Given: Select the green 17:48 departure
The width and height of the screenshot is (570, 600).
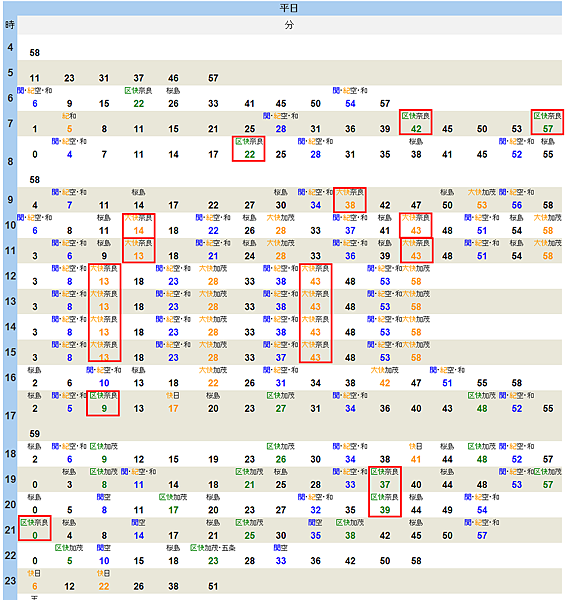Looking at the screenshot, I should (482, 409).
